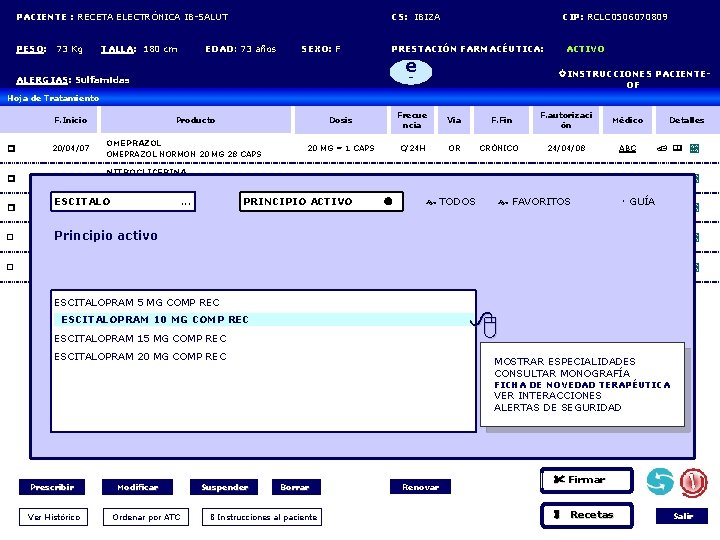This screenshot has height=540, width=720.
Task: Click the Suspender button
Action: tap(224, 487)
